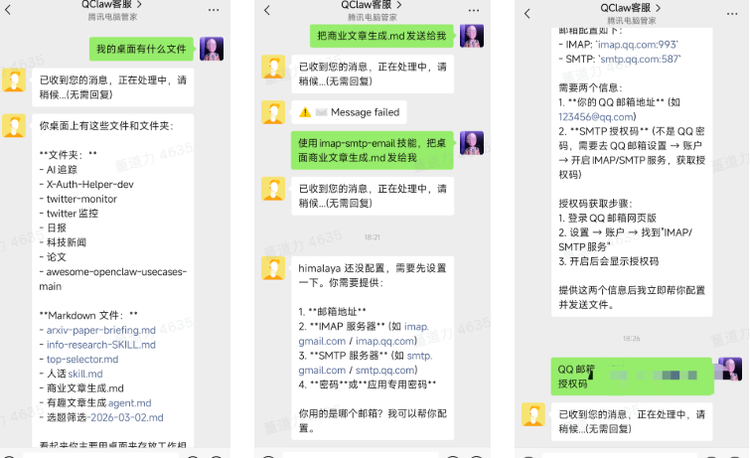Click the warning icon on Message failed

(305, 112)
